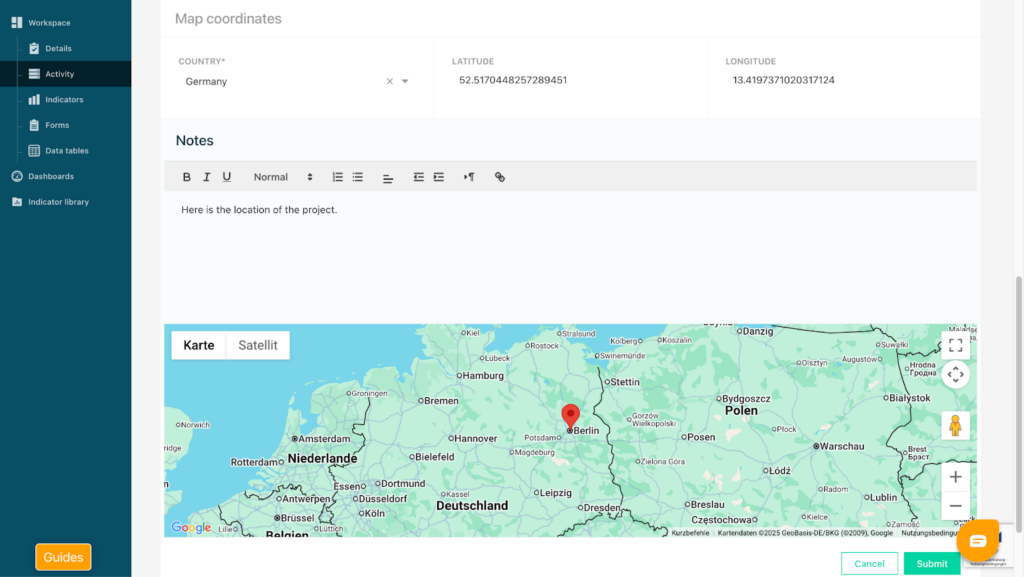
Task: Switch the map to Satellit view
Action: click(x=258, y=345)
